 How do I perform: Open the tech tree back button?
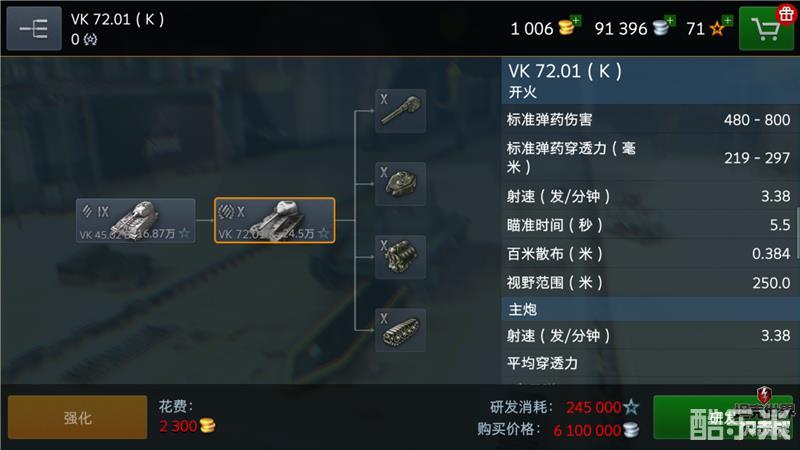(x=34, y=29)
